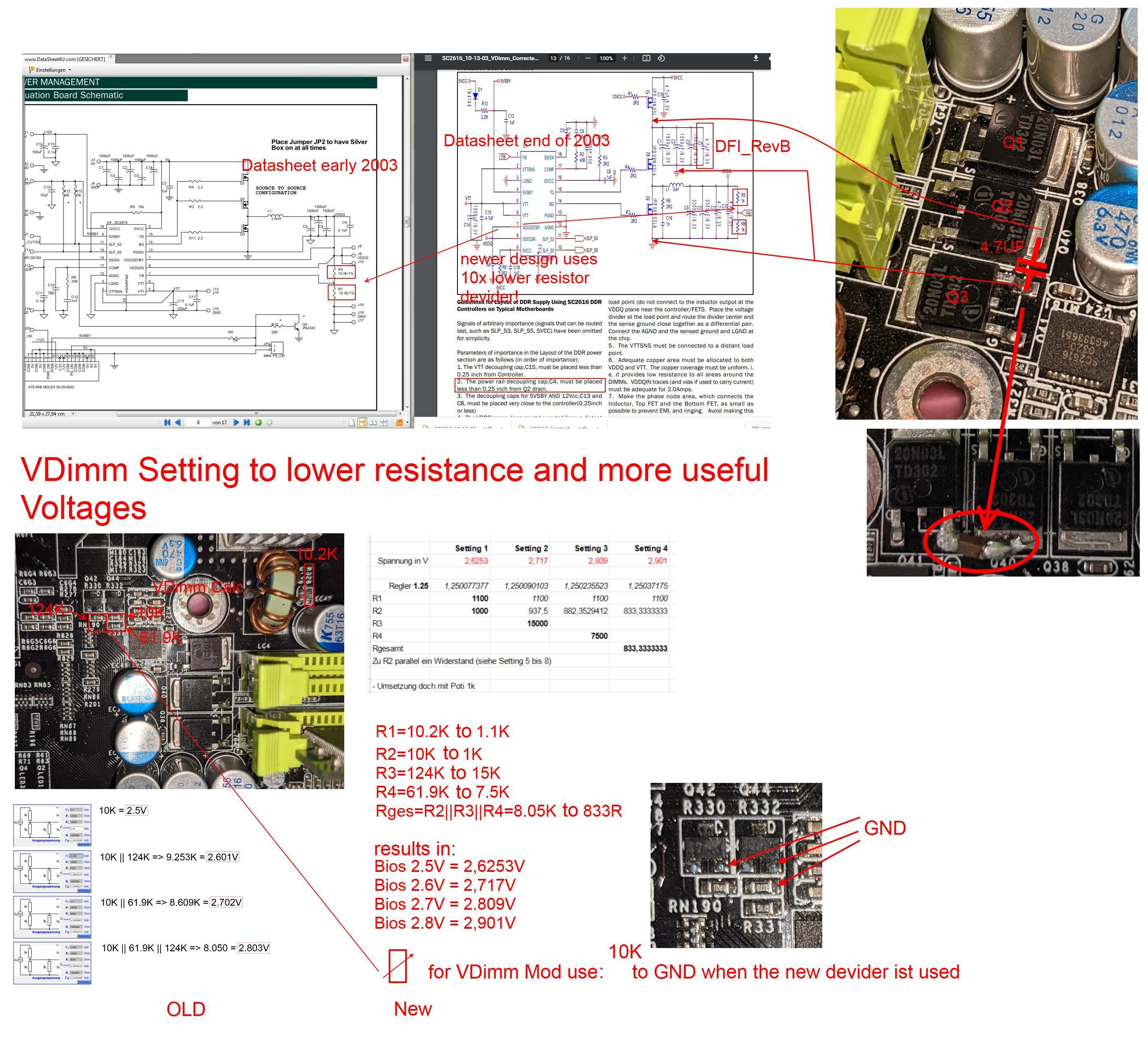Click green back navigation arrow

[259, 423]
